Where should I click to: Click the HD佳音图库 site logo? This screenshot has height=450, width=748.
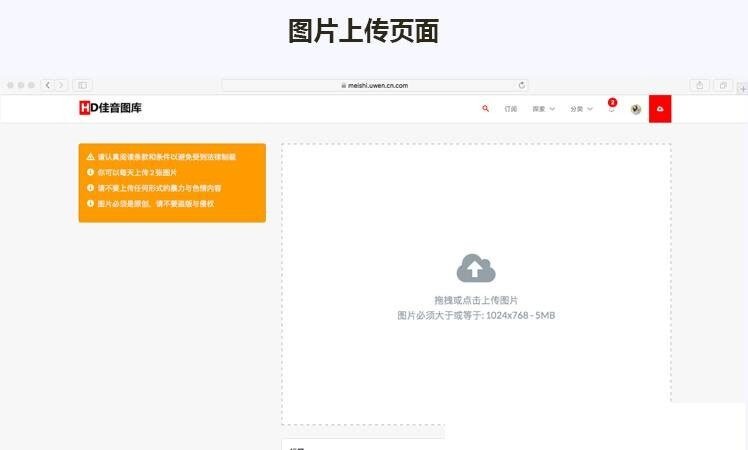point(110,108)
